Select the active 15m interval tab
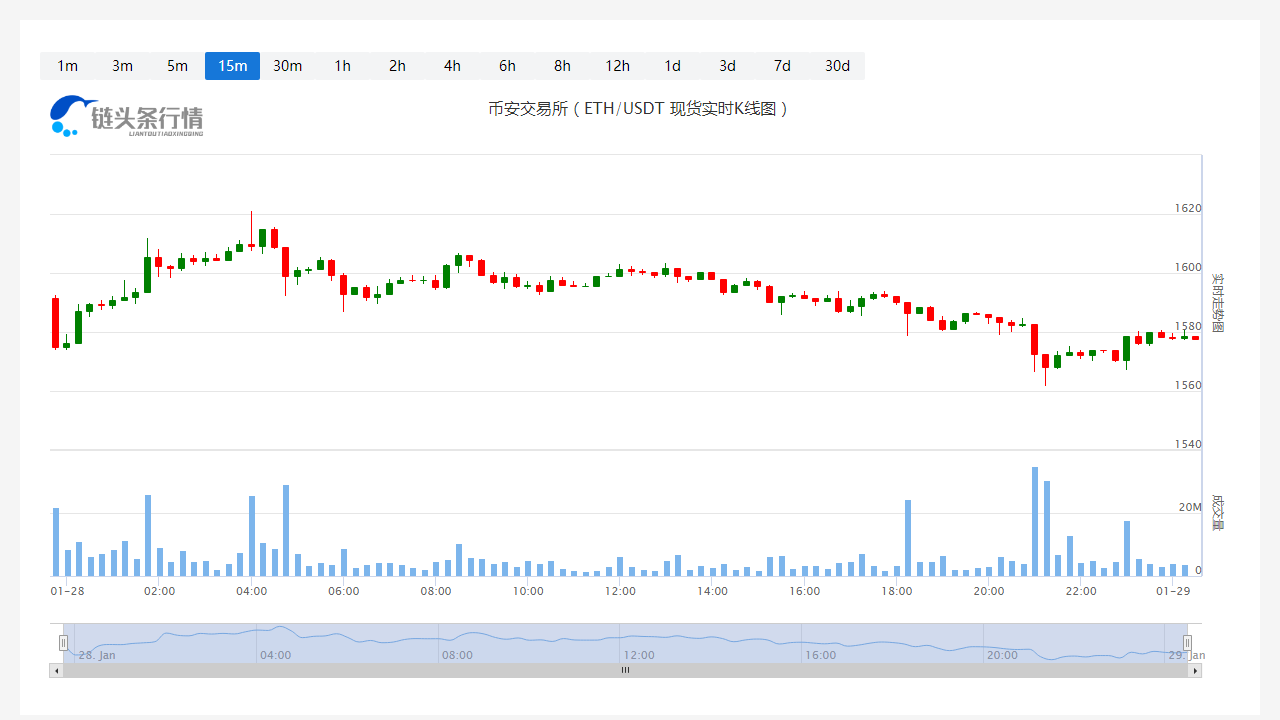 (x=232, y=66)
